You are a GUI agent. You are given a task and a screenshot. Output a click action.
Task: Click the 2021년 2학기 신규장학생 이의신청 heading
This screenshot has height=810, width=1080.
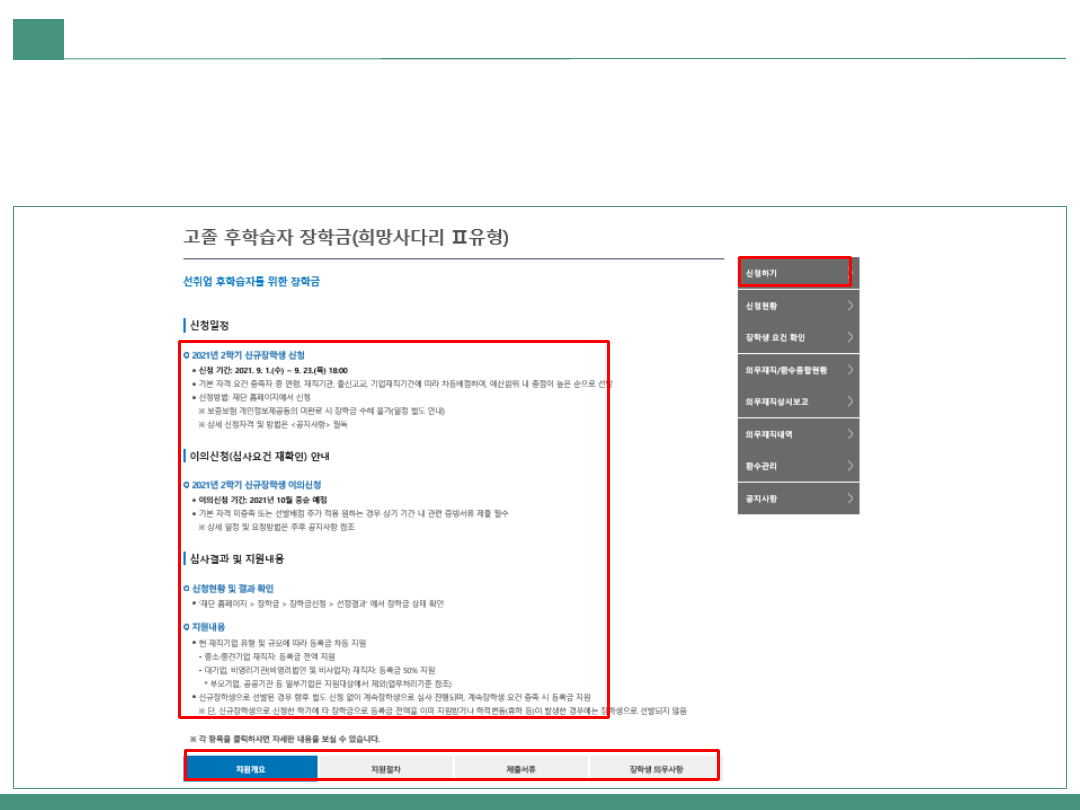(x=256, y=485)
